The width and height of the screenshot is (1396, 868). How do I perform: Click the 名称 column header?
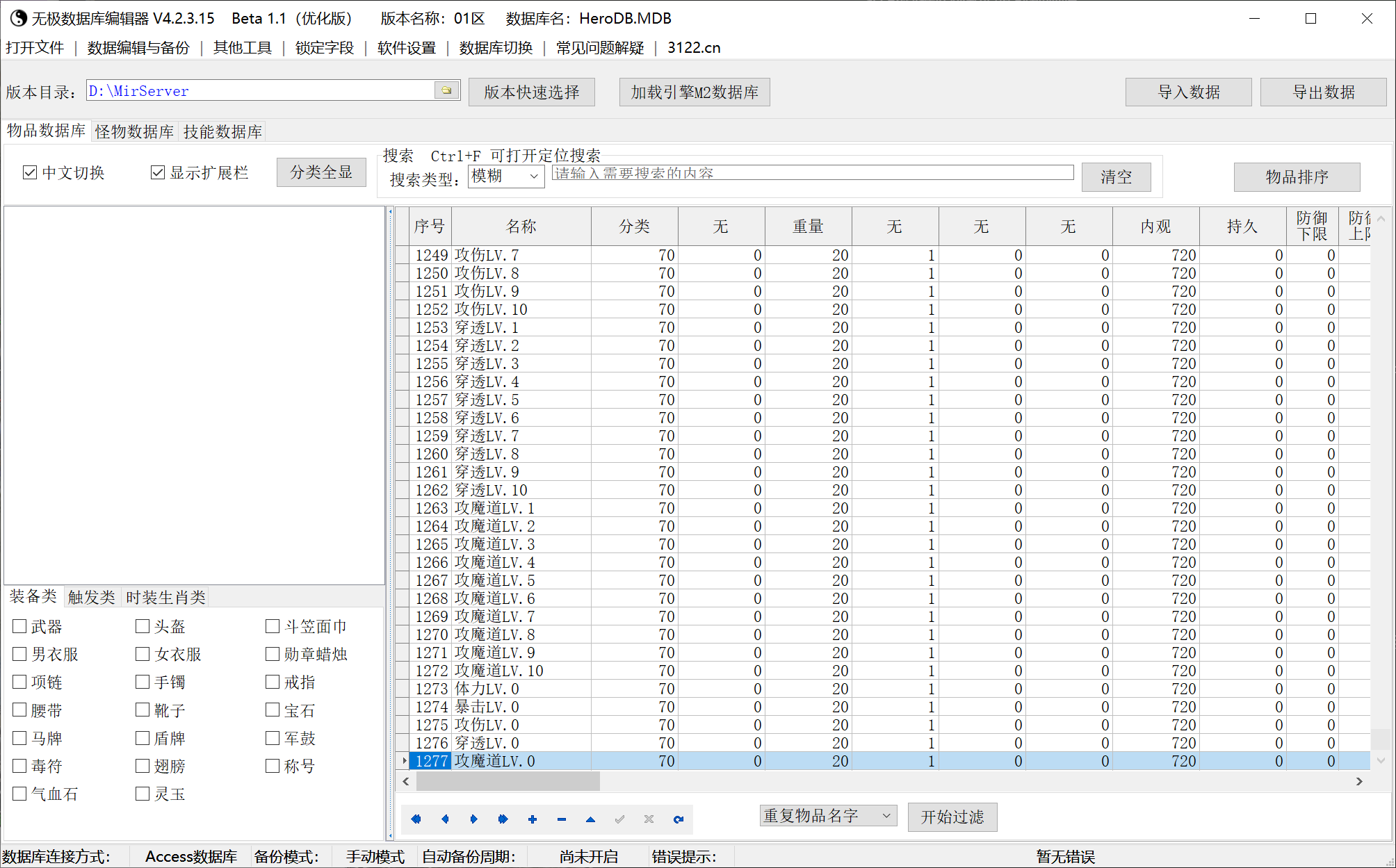pos(521,226)
